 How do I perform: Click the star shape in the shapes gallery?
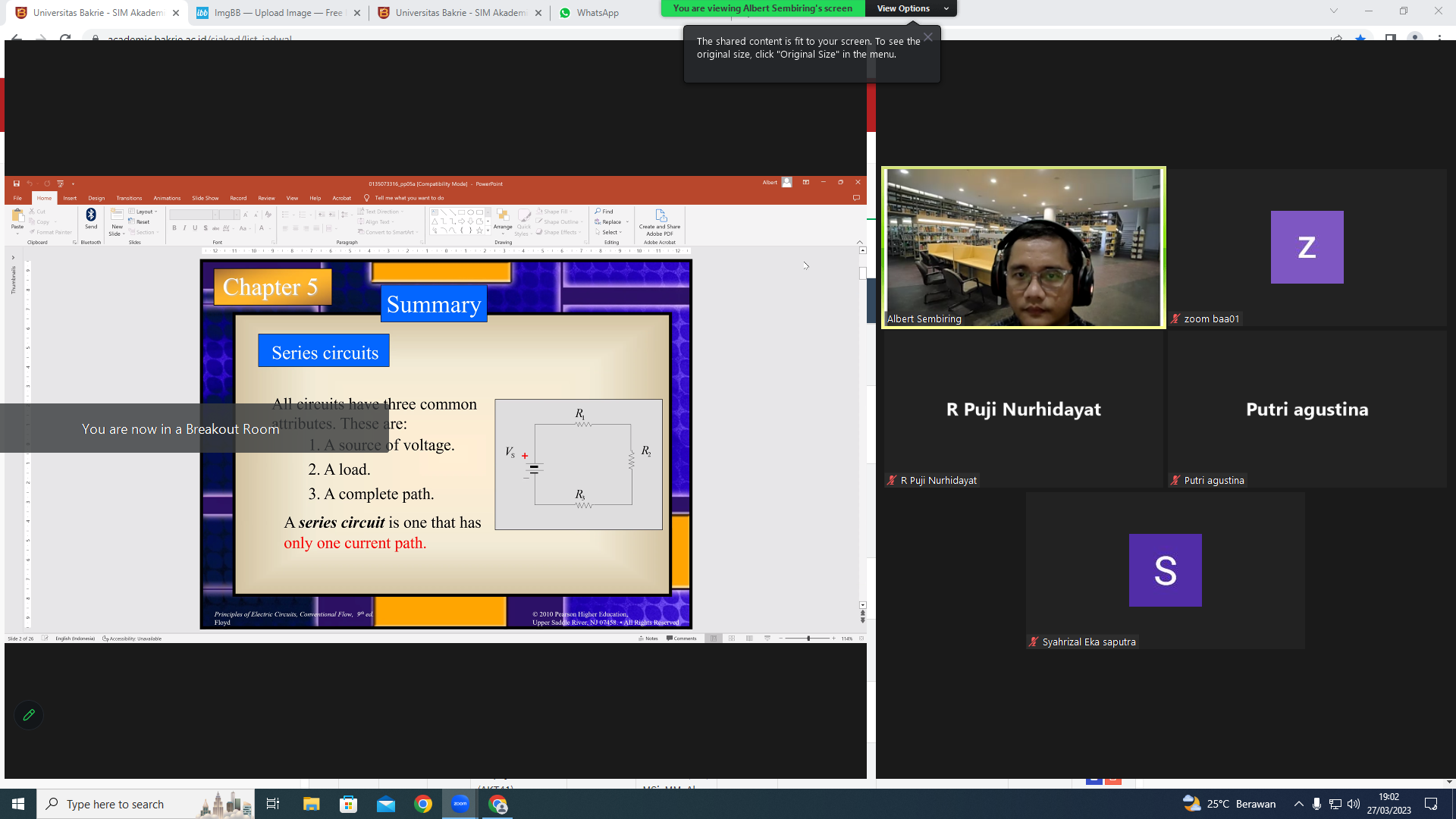coord(479,230)
